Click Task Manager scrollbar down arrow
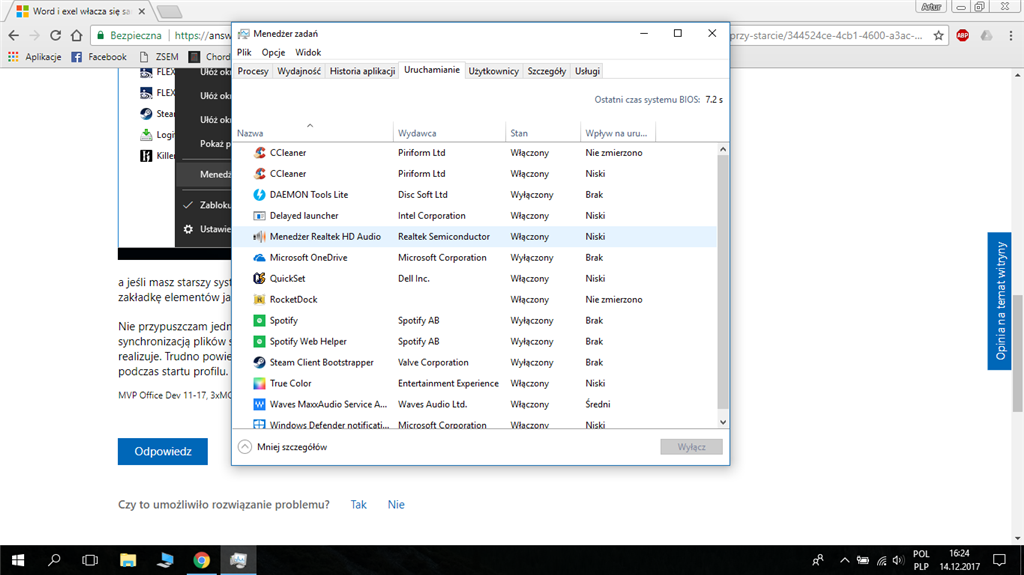Viewport: 1024px width, 575px height. [x=722, y=422]
